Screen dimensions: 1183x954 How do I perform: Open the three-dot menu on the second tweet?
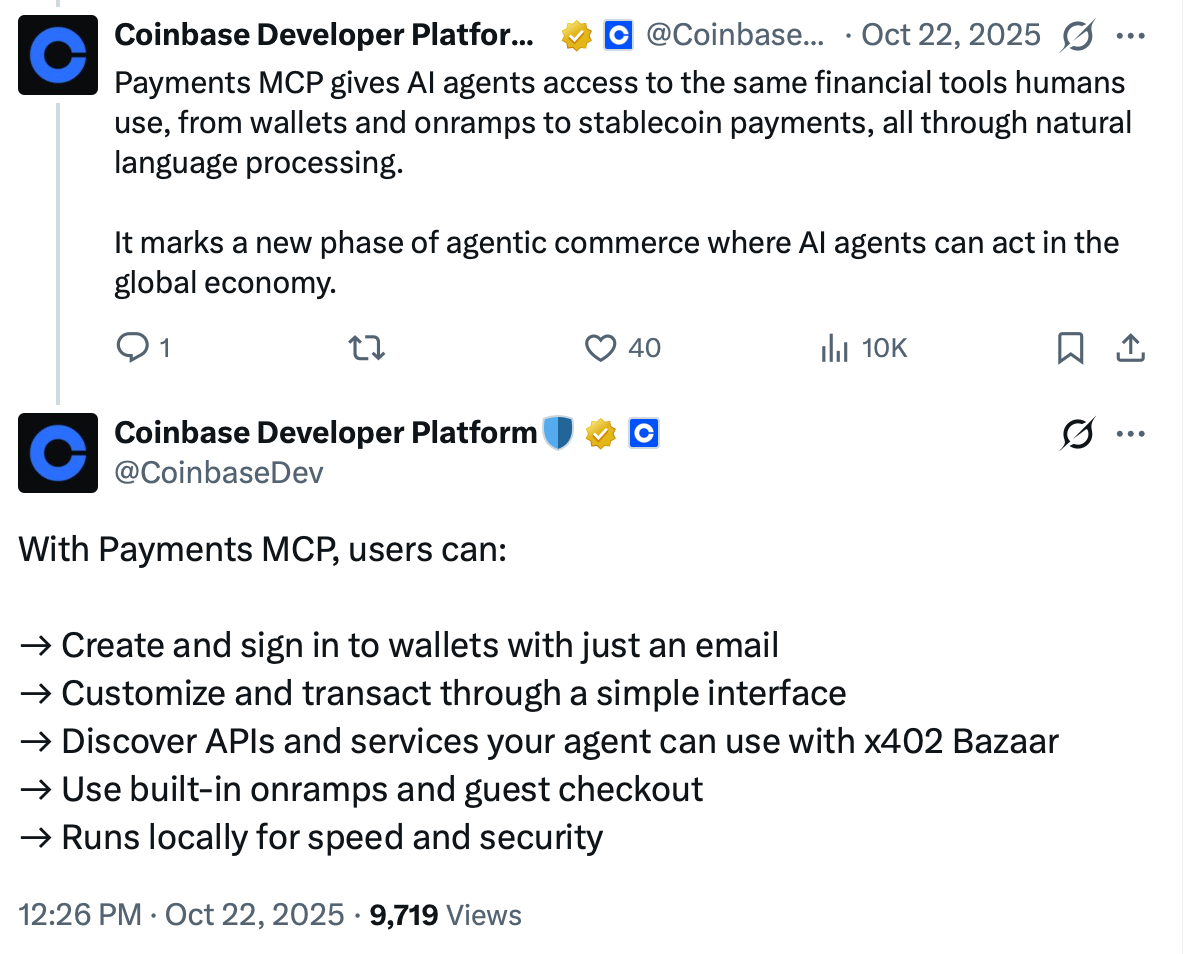click(1131, 433)
